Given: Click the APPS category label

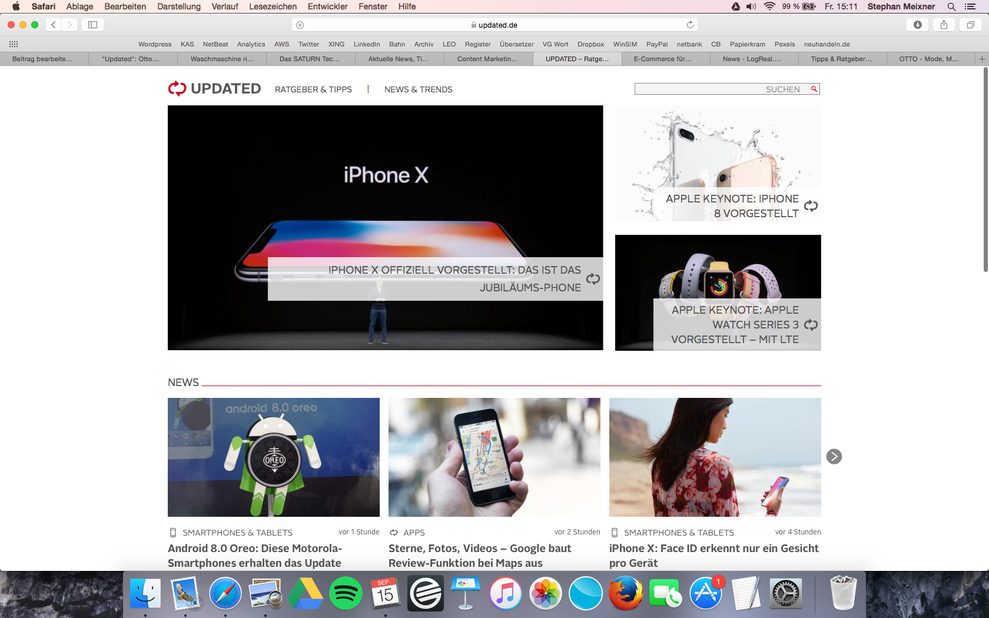Looking at the screenshot, I should click(414, 533).
